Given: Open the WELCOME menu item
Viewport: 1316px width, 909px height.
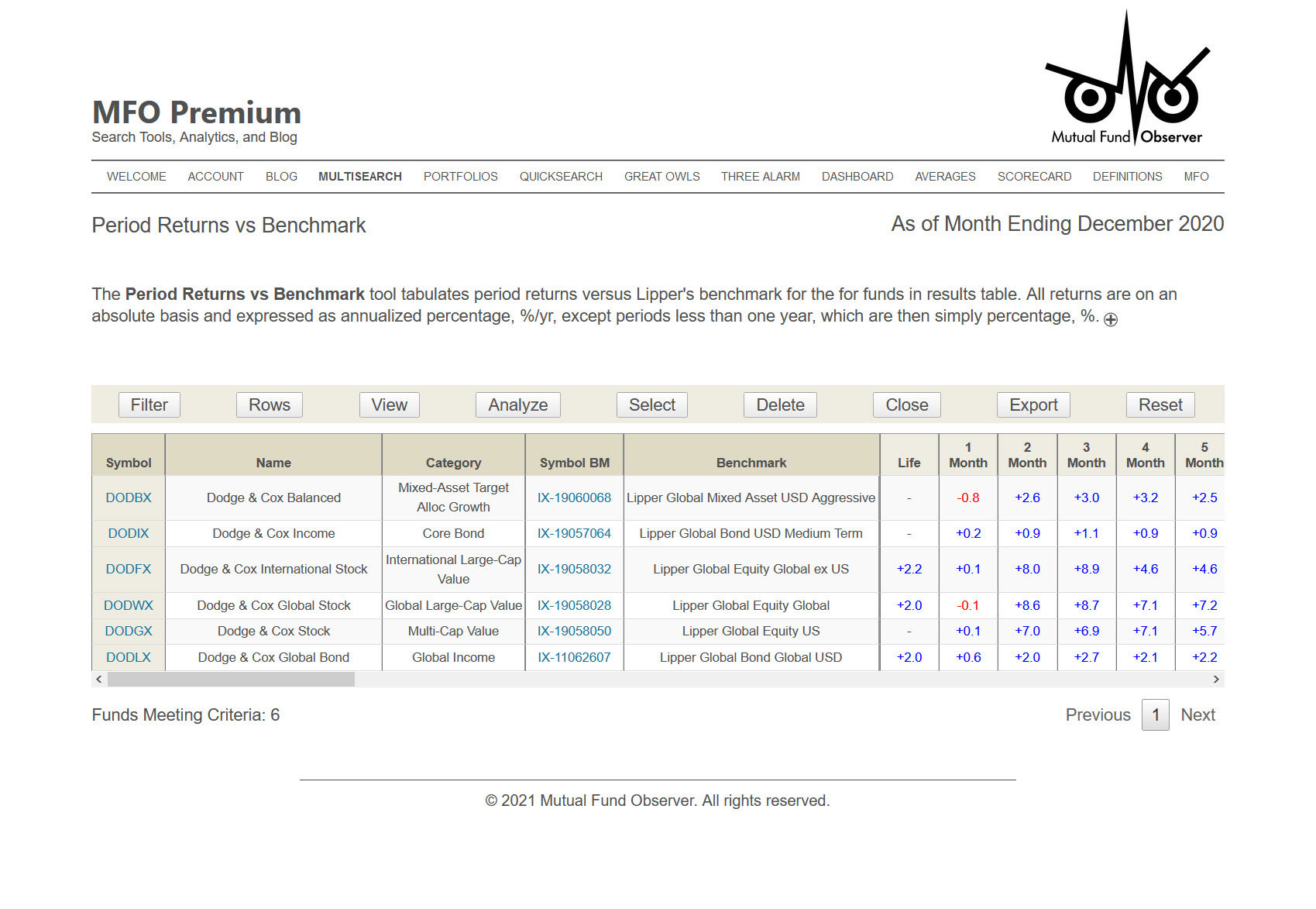Looking at the screenshot, I should (136, 177).
